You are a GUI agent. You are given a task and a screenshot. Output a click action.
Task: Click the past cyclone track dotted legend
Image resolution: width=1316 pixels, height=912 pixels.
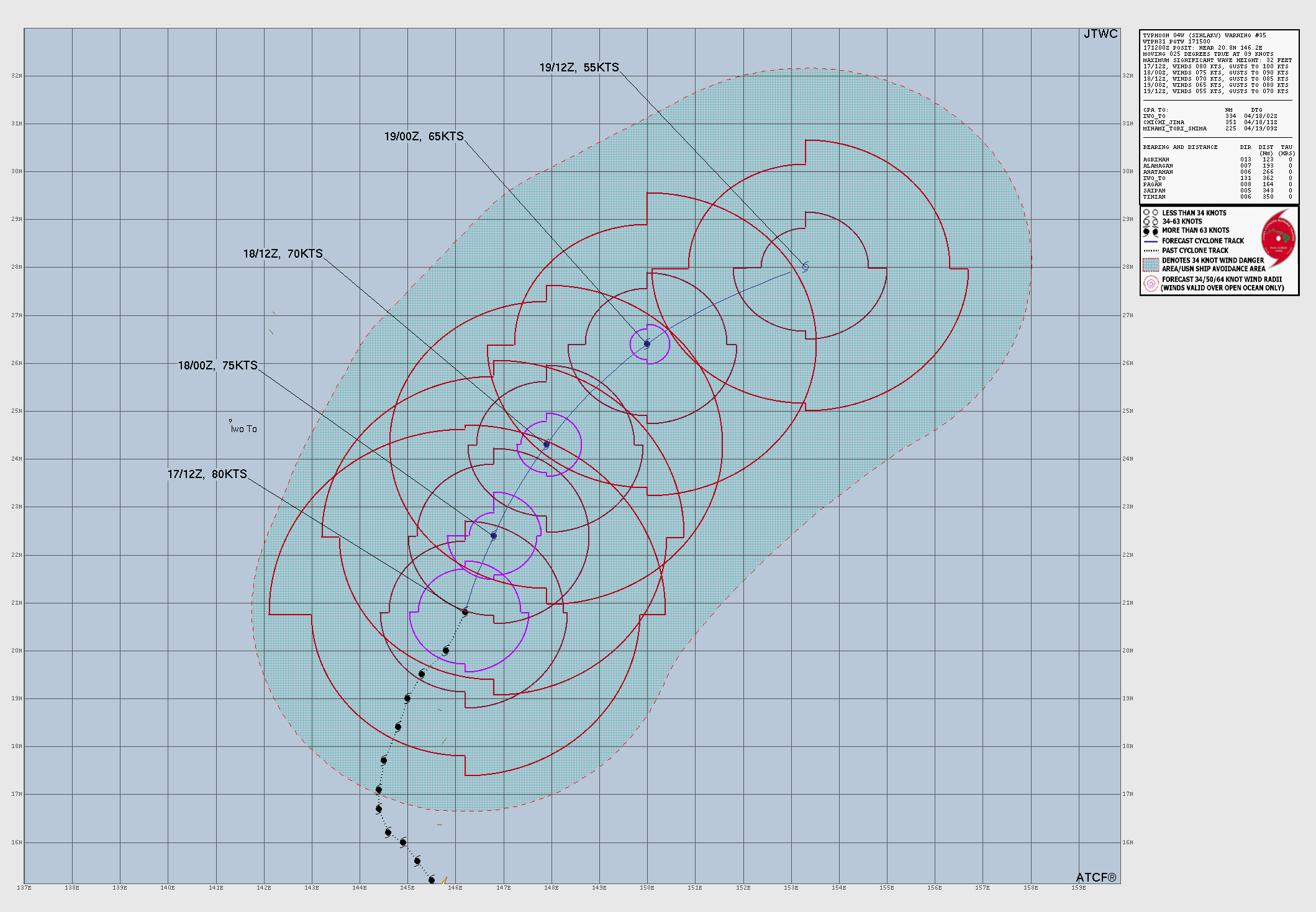coord(1151,251)
